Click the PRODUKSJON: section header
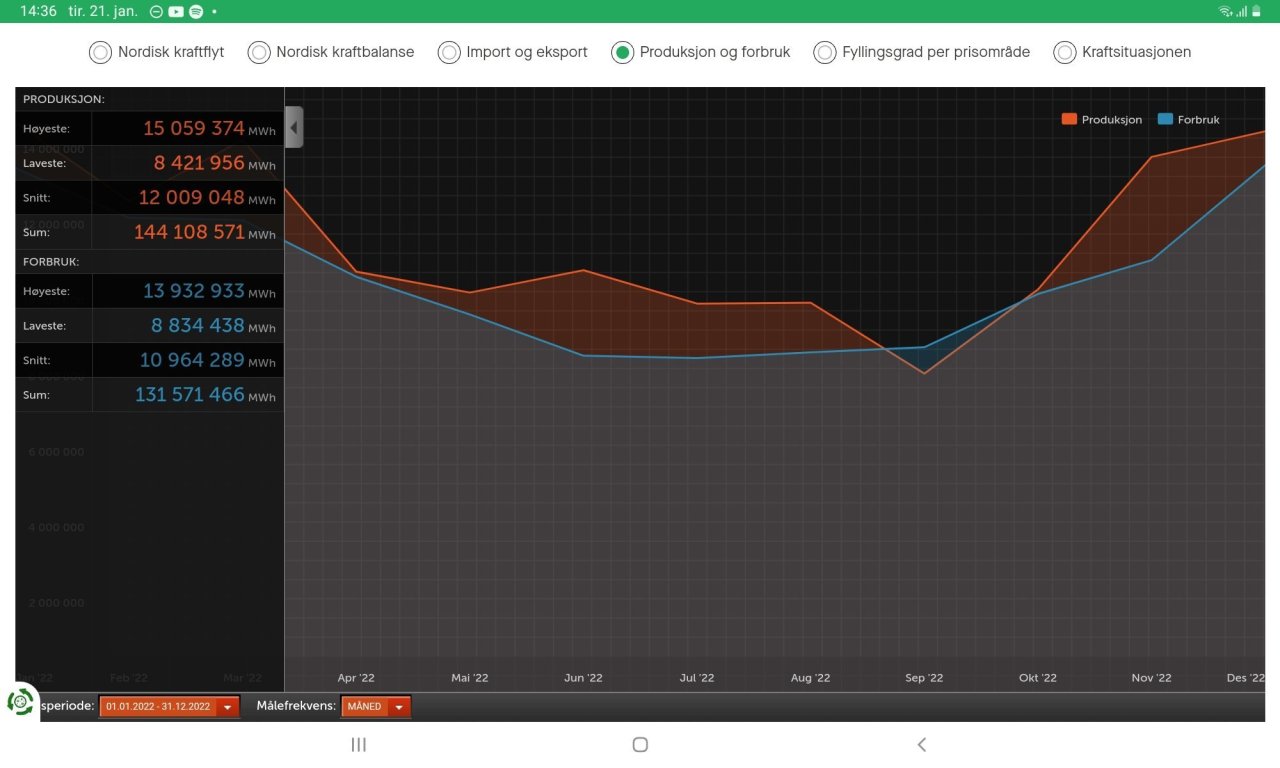Viewport: 1280px width, 768px height. [x=64, y=99]
